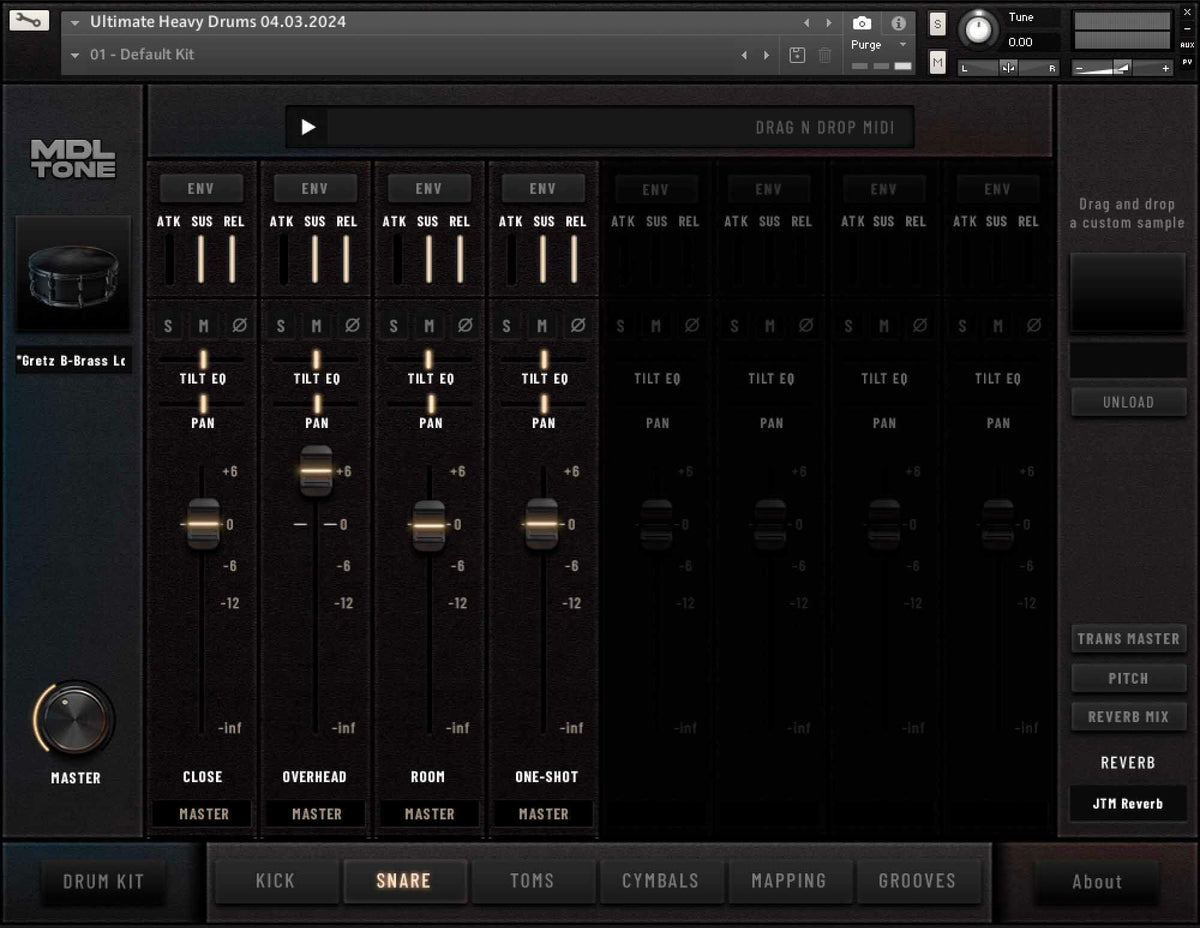The width and height of the screenshot is (1200, 928).
Task: Open the JTM Reverb selector
Action: coord(1128,803)
